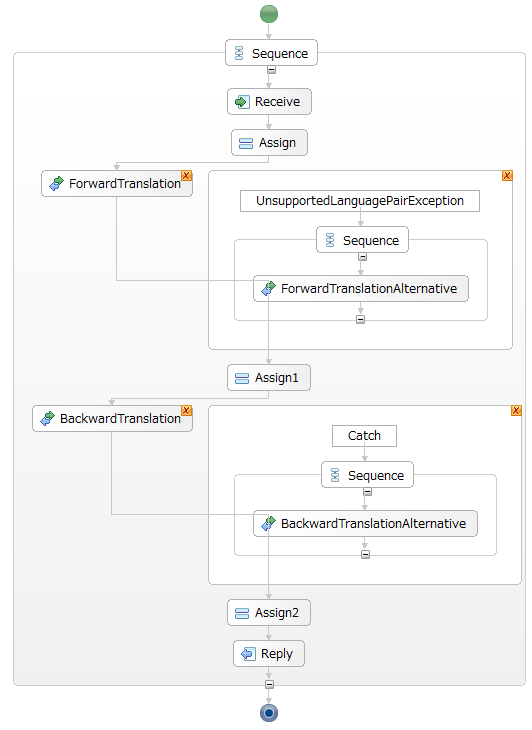Click the ForwardTranslationAlternative invoke icon
This screenshot has height=730, width=532.
[268, 289]
